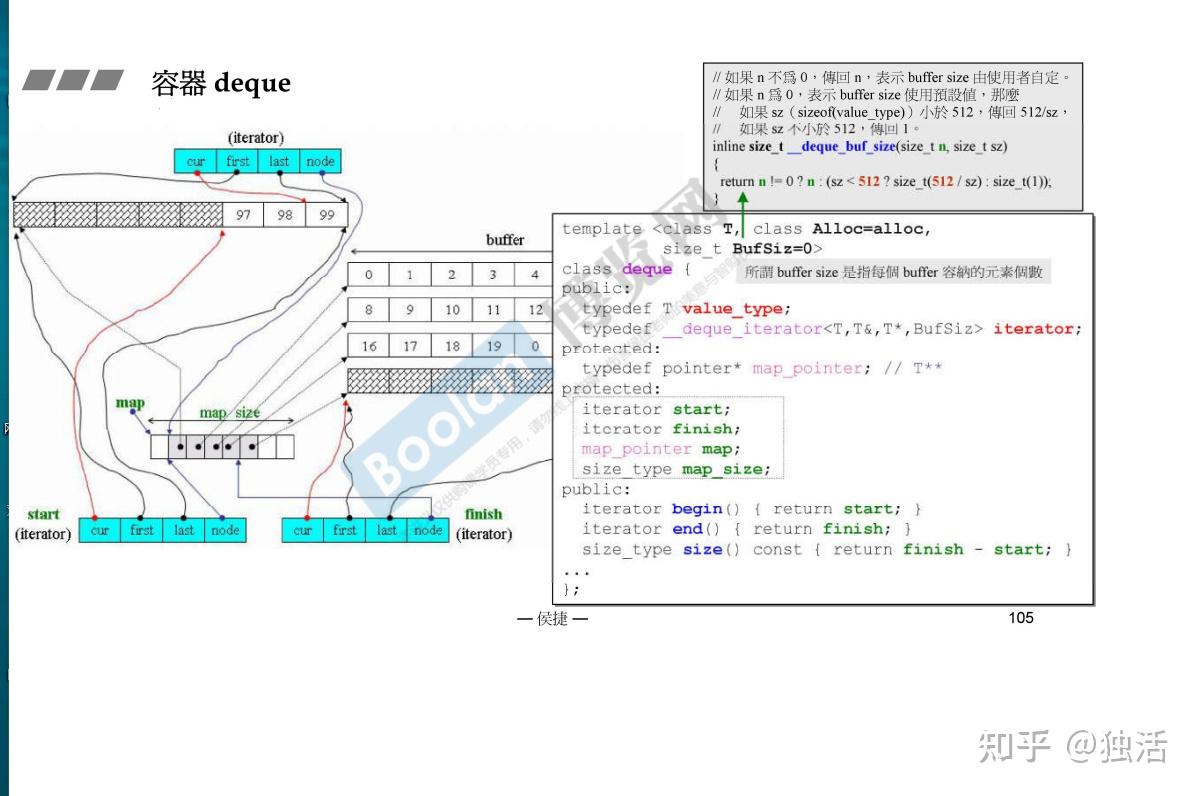The image size is (1198, 796).
Task: Select the first cell of the top iterator
Action: pyautogui.click(x=237, y=161)
